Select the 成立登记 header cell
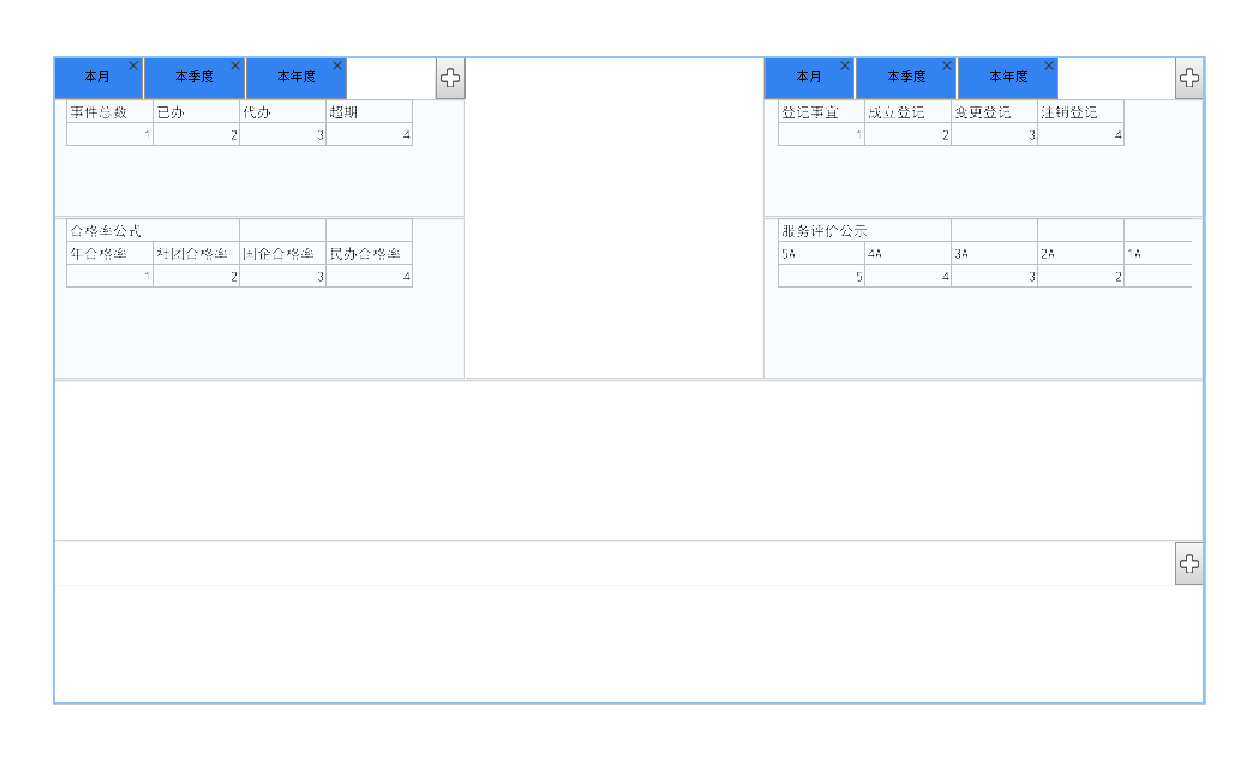 [x=908, y=112]
